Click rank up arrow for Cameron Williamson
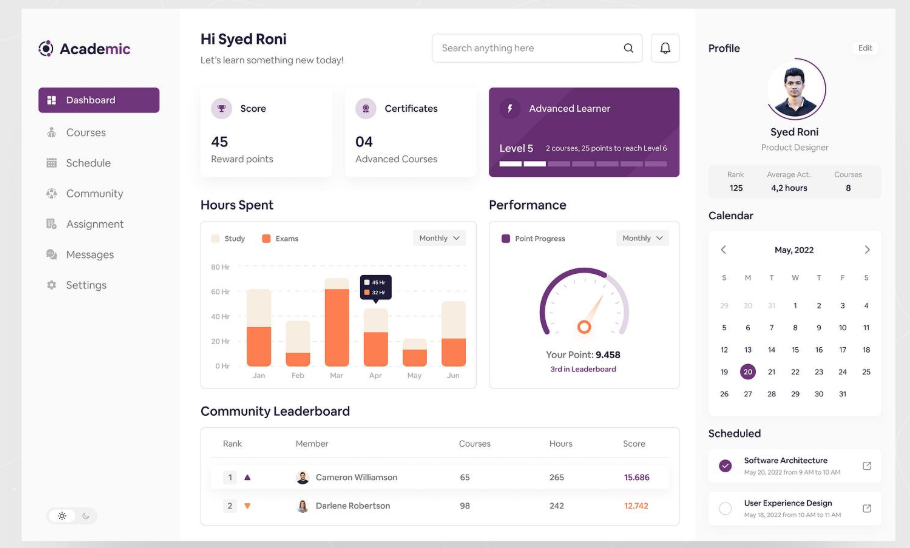 pyautogui.click(x=247, y=477)
